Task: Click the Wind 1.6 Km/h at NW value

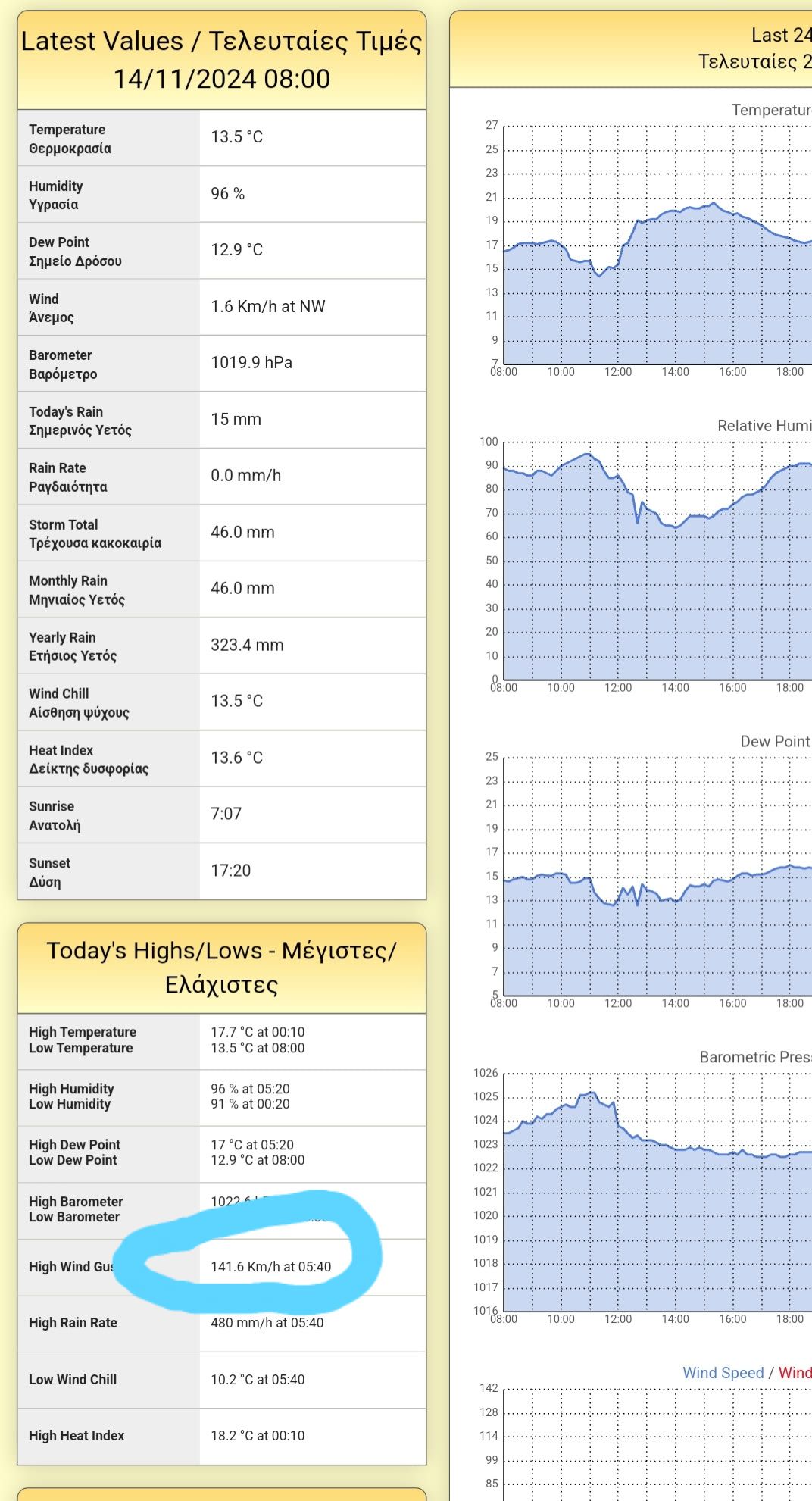Action: [267, 307]
